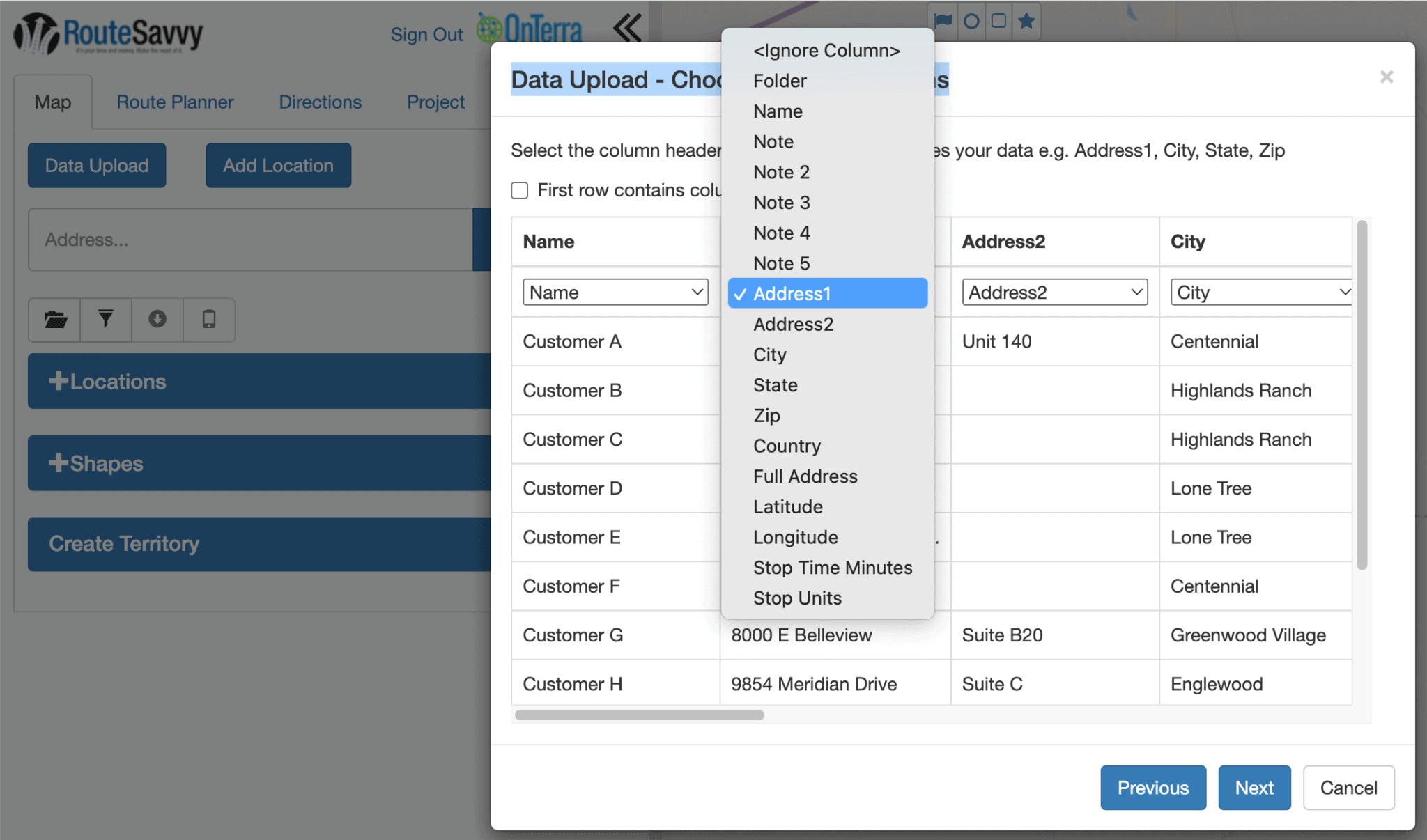Click the Data Upload button
Screen dimensions: 1427x840
tap(97, 165)
